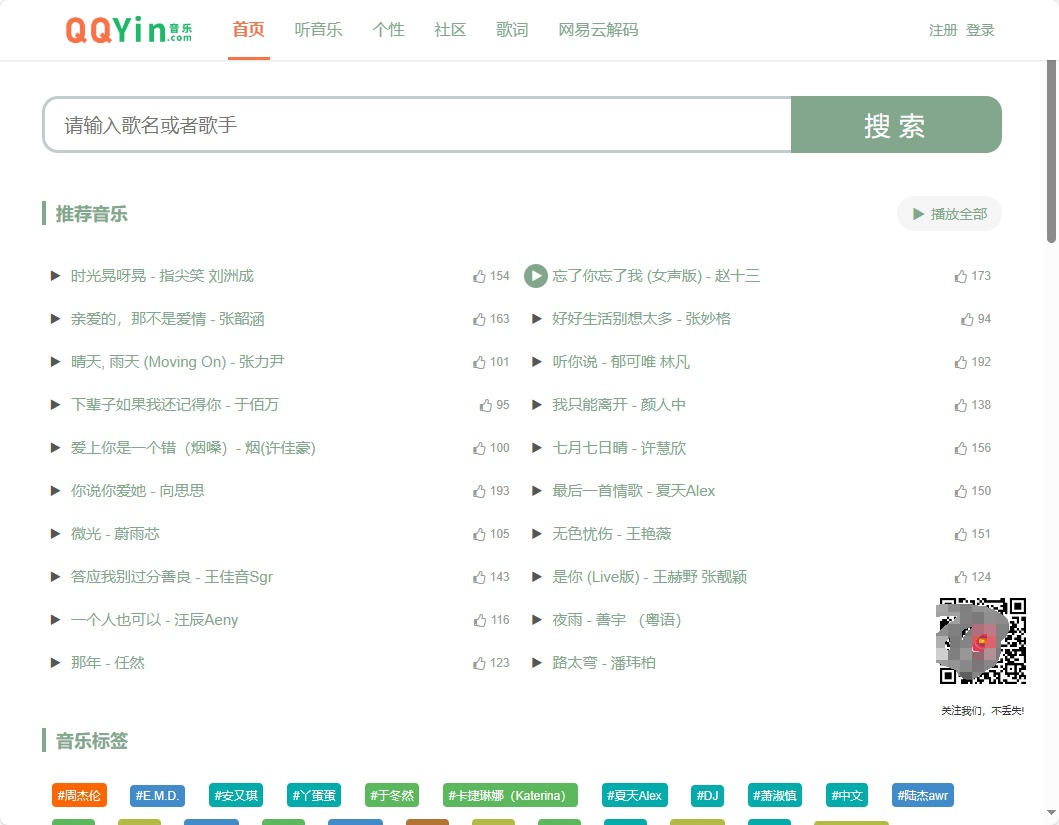Image resolution: width=1059 pixels, height=825 pixels.
Task: Focus the song or artist search field
Action: coord(417,125)
